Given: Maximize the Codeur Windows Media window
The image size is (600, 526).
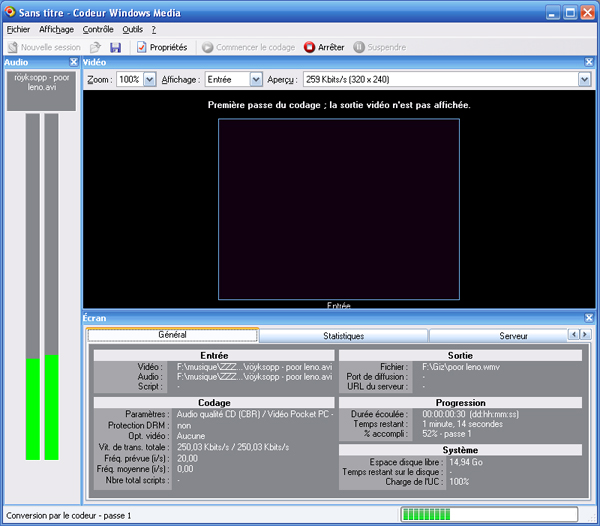Looking at the screenshot, I should (570, 13).
